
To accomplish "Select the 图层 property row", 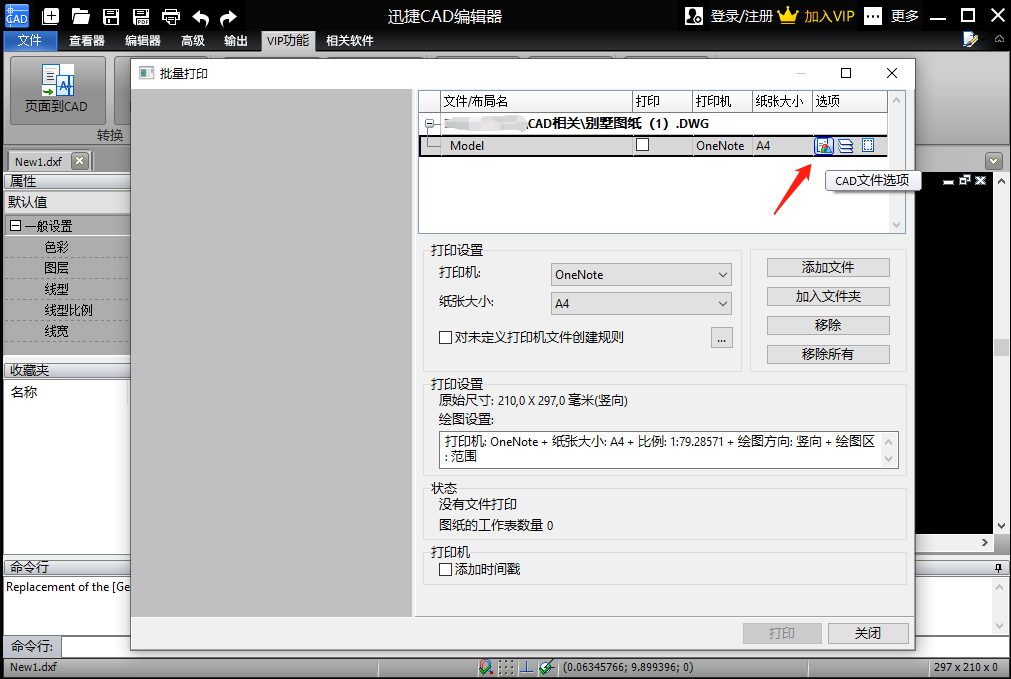I will (67, 268).
